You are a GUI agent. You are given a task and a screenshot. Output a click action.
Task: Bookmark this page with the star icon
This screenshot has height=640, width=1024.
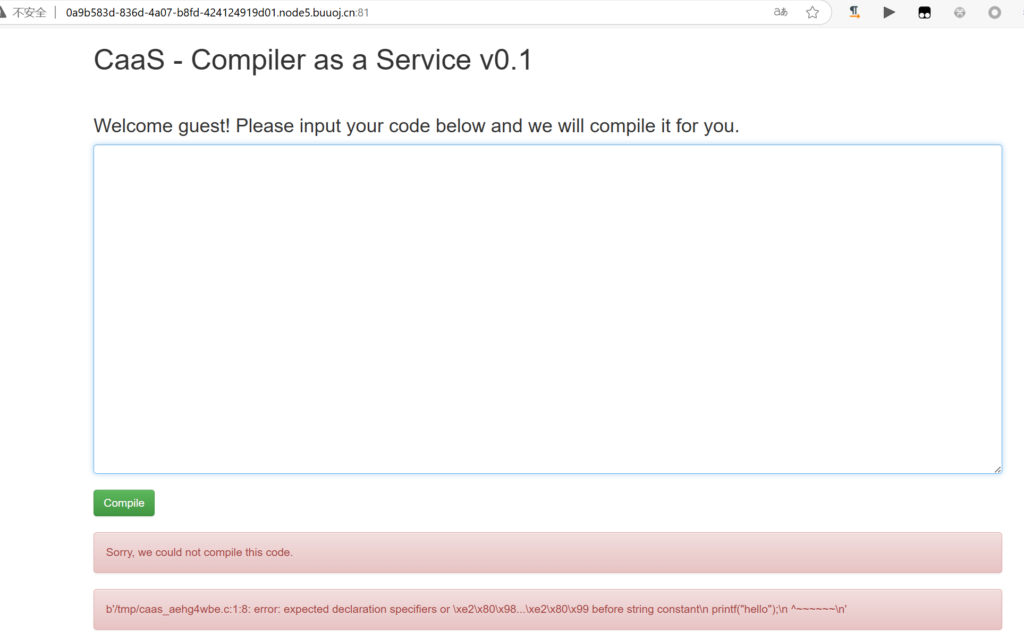[812, 13]
